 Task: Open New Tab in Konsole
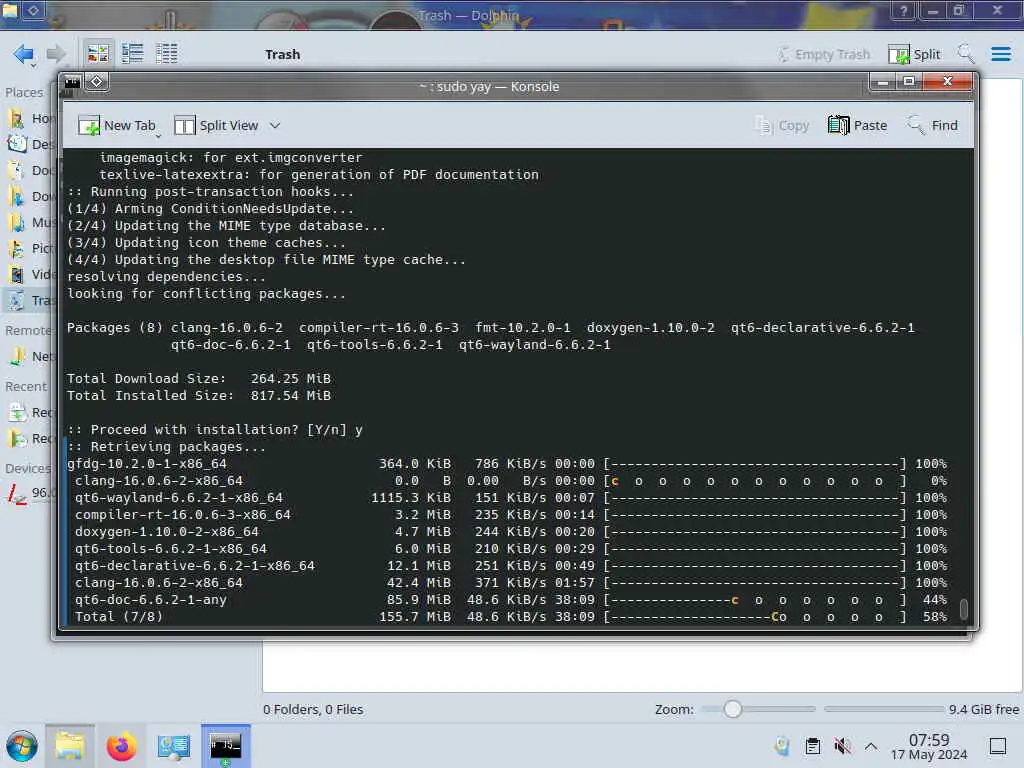[117, 125]
